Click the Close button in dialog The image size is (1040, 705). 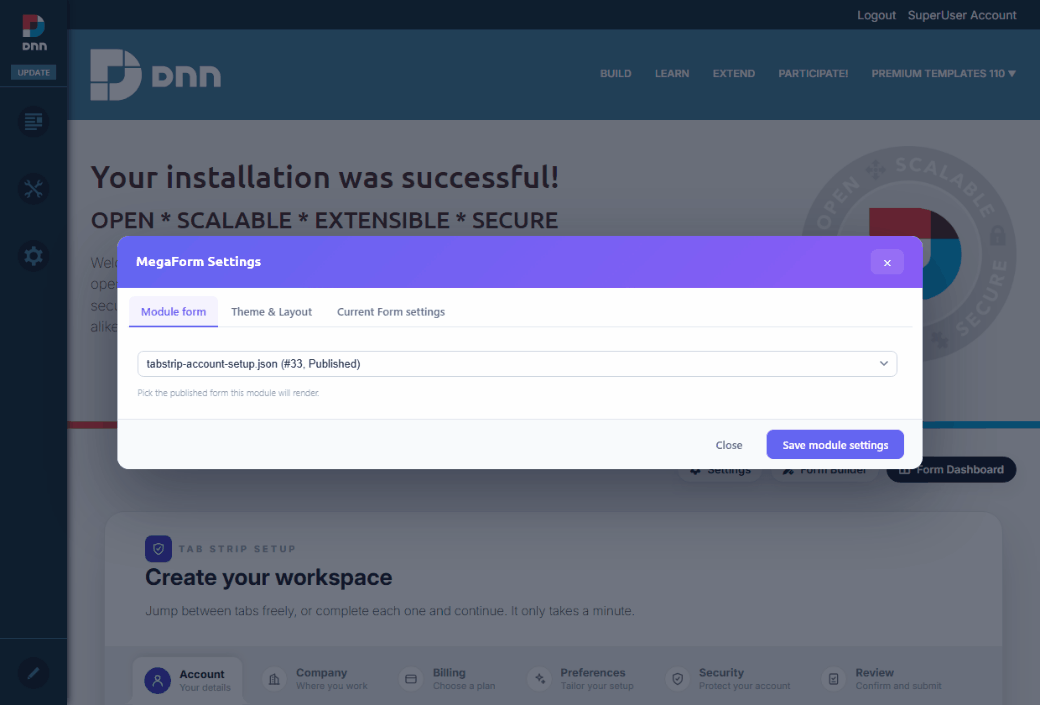728,445
